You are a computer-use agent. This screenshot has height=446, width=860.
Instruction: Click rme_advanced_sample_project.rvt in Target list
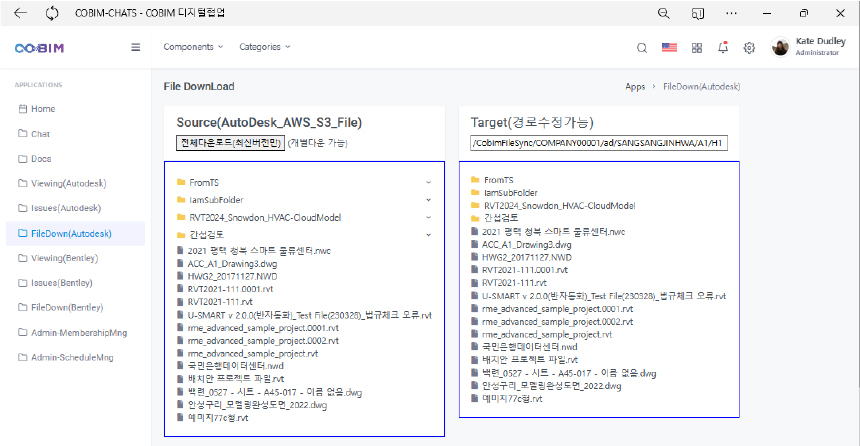[547, 335]
